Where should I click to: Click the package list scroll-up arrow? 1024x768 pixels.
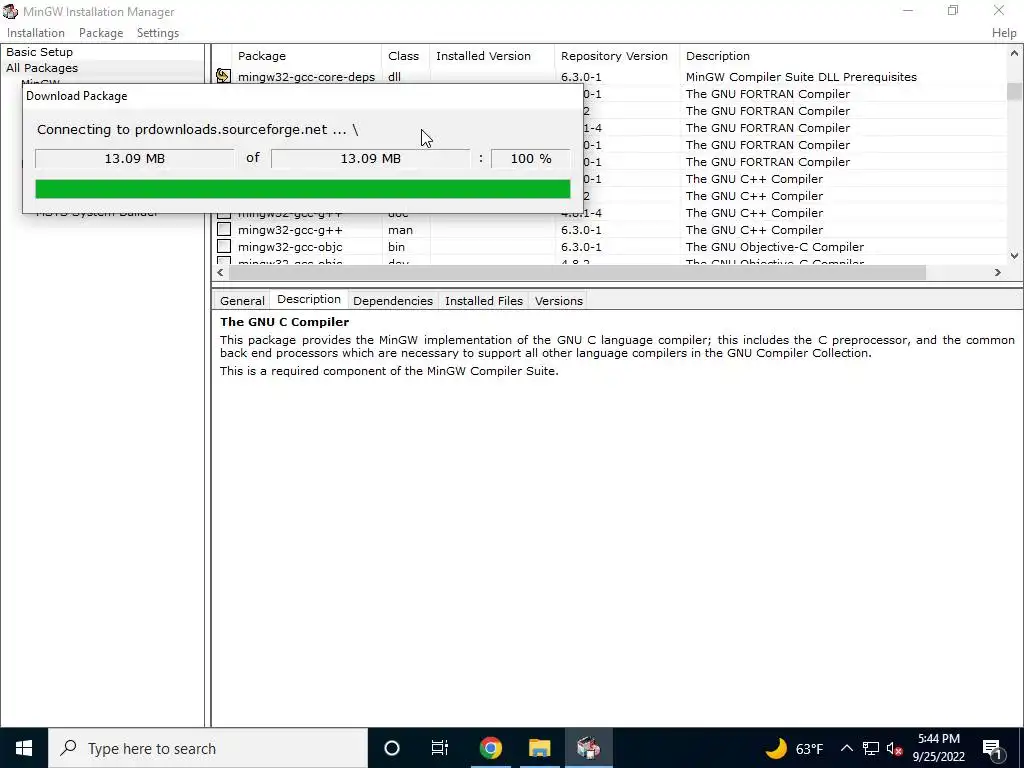(x=1014, y=54)
